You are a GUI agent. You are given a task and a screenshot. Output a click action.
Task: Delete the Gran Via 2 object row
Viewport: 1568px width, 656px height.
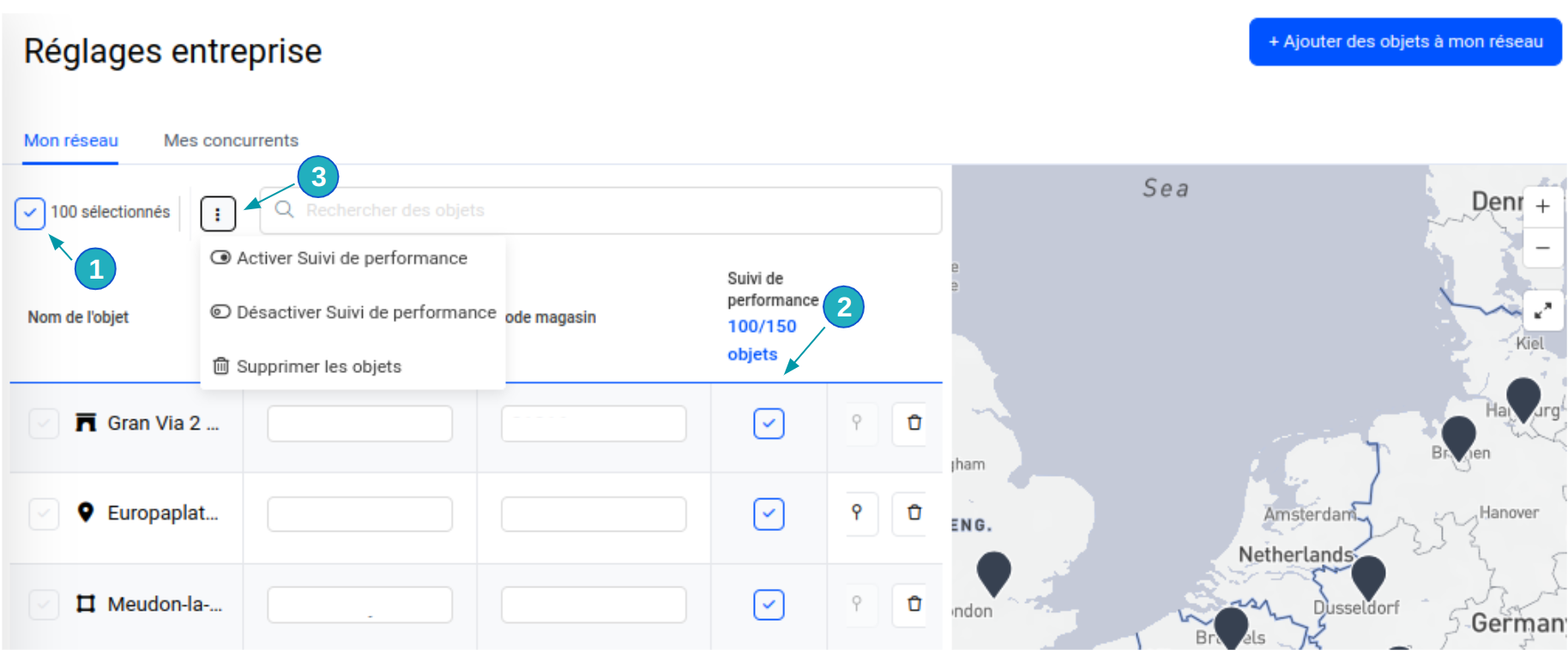[x=914, y=423]
